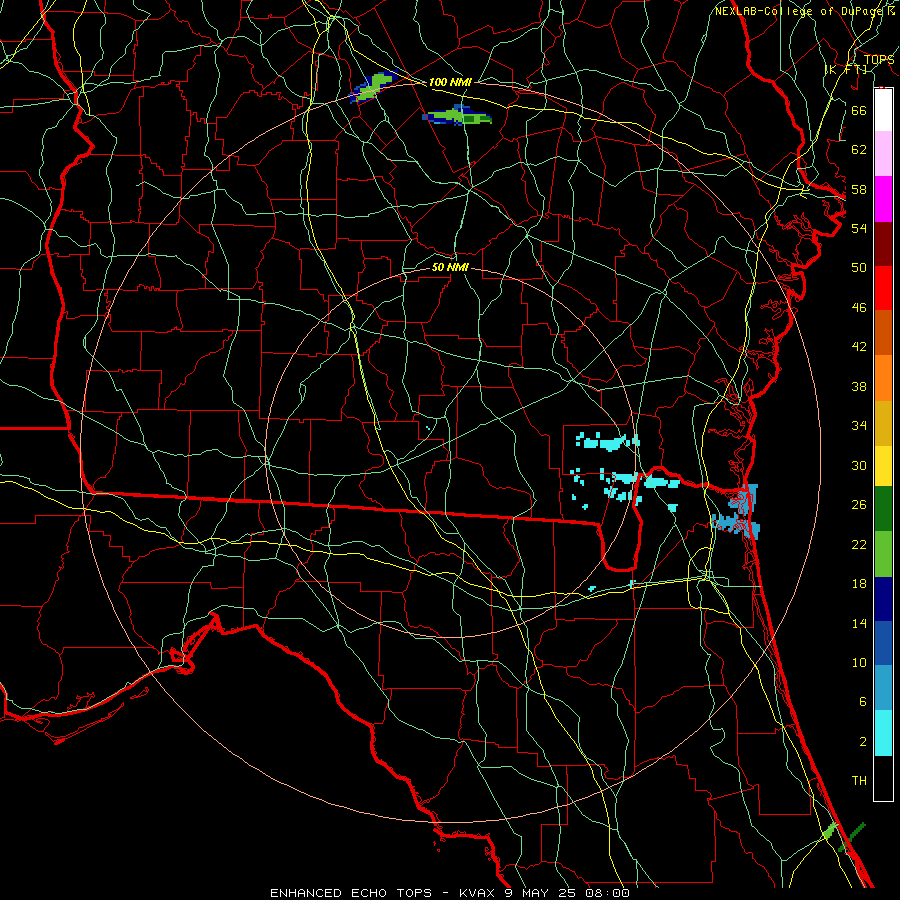
Task: Click the "2" legend value
Action: pyautogui.click(x=862, y=742)
